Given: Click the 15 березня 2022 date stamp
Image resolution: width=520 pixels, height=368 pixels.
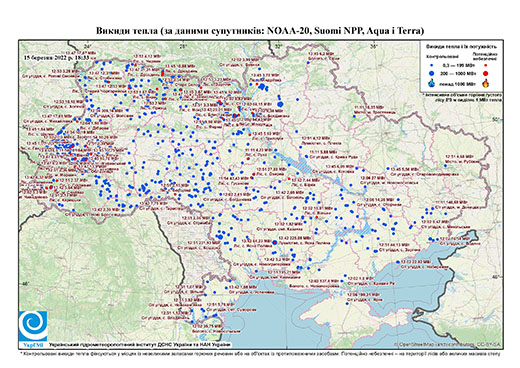Looking at the screenshot, I should (56, 57).
